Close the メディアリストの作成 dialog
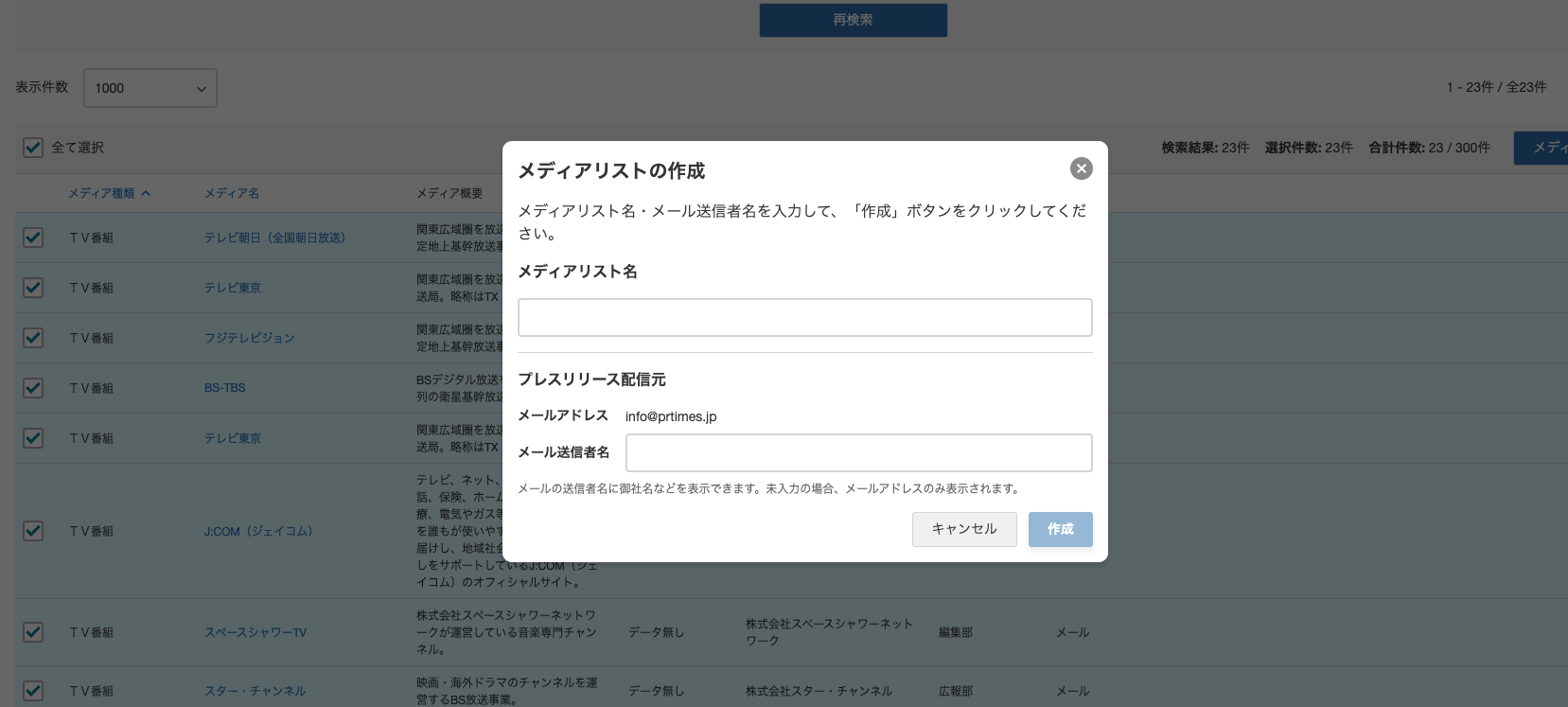Screen dimensions: 1568x707 pyautogui.click(x=1081, y=168)
